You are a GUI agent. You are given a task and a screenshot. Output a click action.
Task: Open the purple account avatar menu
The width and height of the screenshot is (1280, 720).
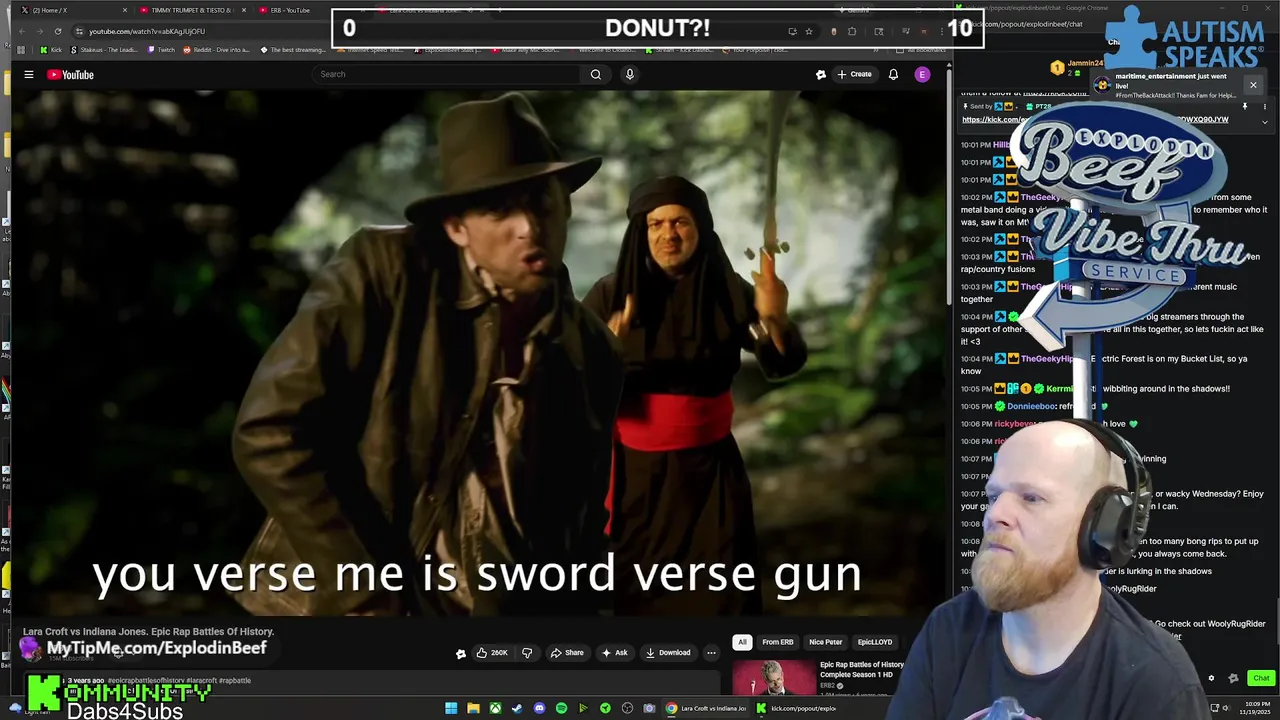tap(922, 74)
